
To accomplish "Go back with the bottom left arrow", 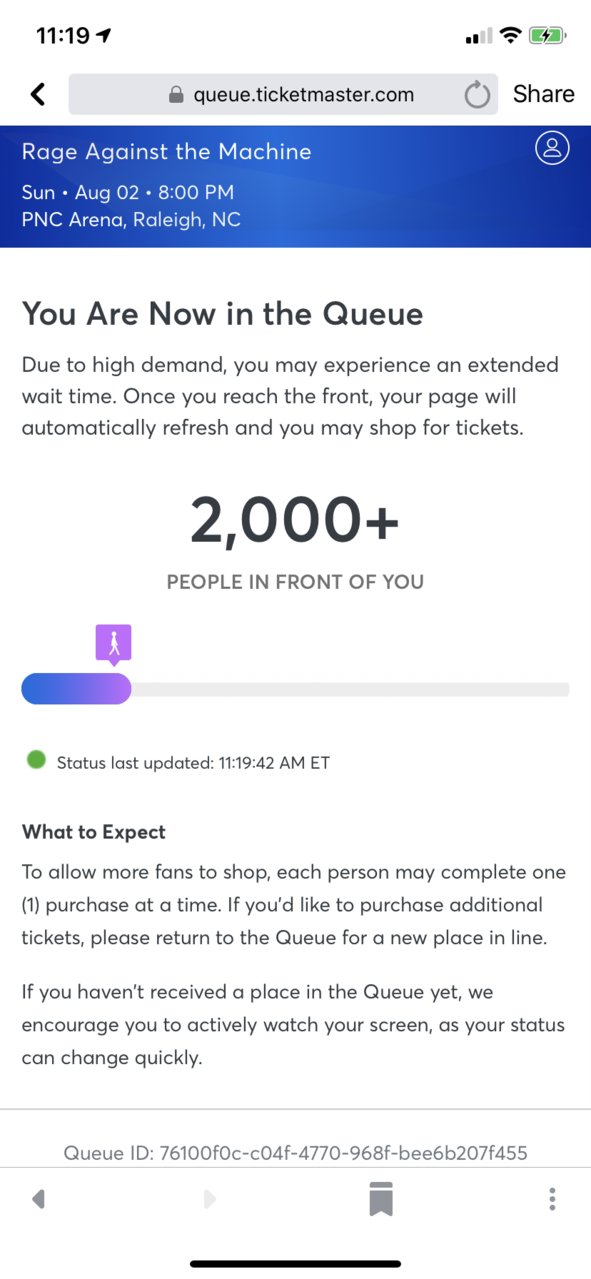I will tap(38, 1199).
